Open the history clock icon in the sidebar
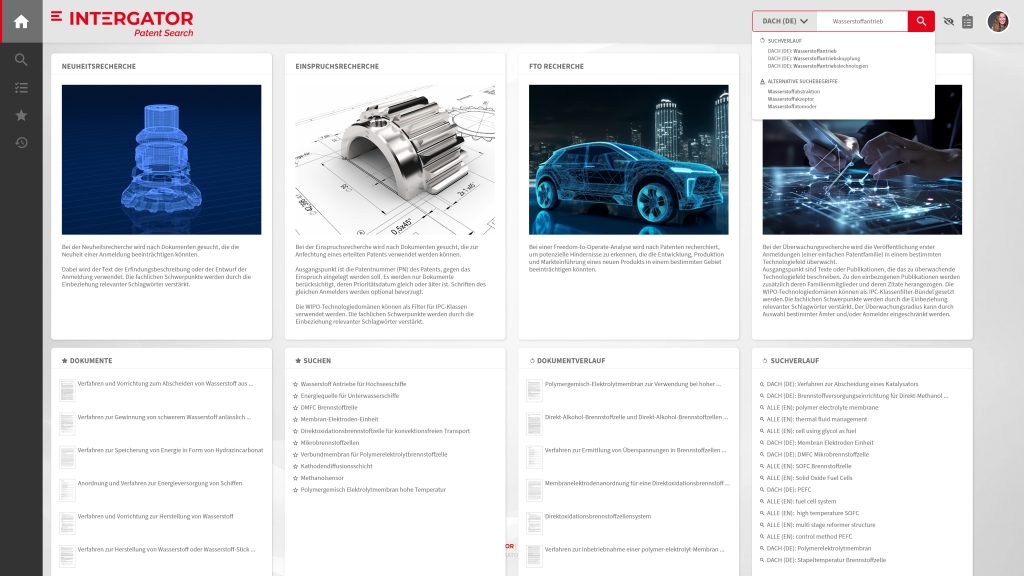This screenshot has width=1024, height=576. pyautogui.click(x=21, y=143)
